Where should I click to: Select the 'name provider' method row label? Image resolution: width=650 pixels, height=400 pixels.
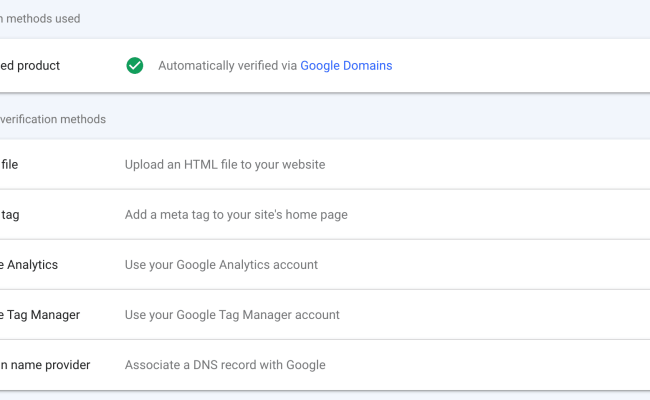coord(45,365)
